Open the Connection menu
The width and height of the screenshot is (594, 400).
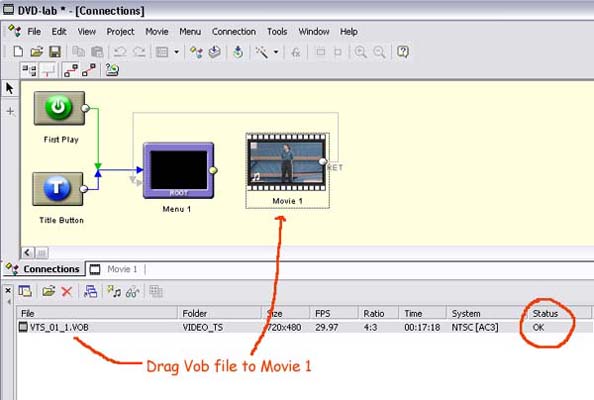point(234,32)
